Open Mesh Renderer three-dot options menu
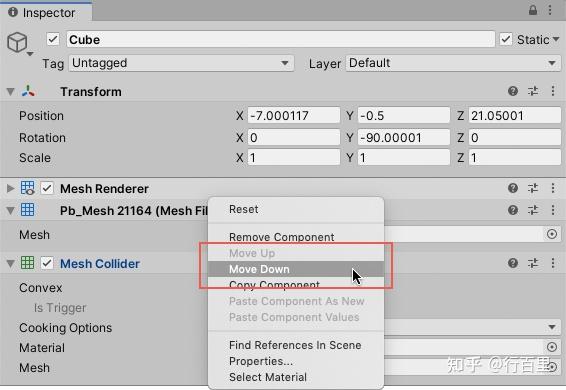The width and height of the screenshot is (566, 390). 553,188
